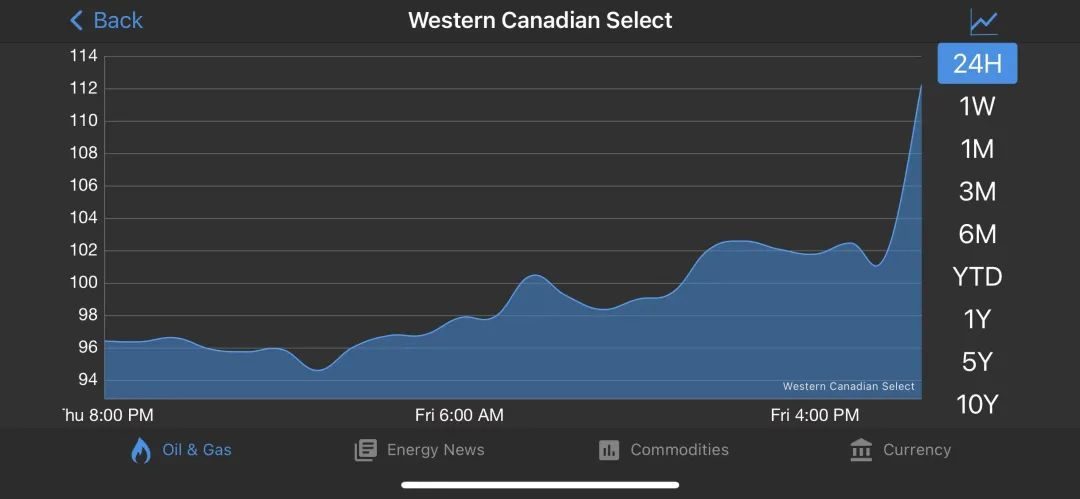
Task: Tap the Back chevron arrow
Action: pos(76,21)
